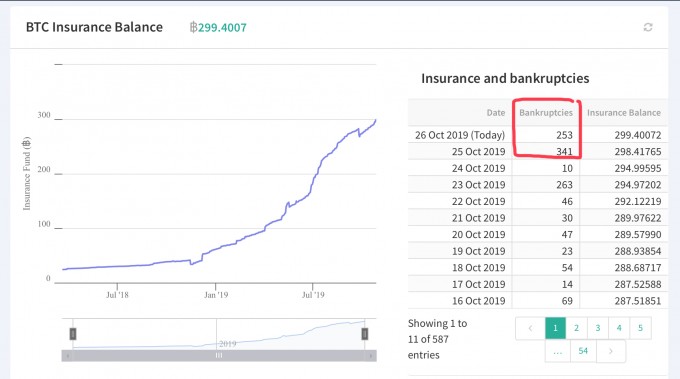Click the navigator scrollbar center grip

click(219, 356)
